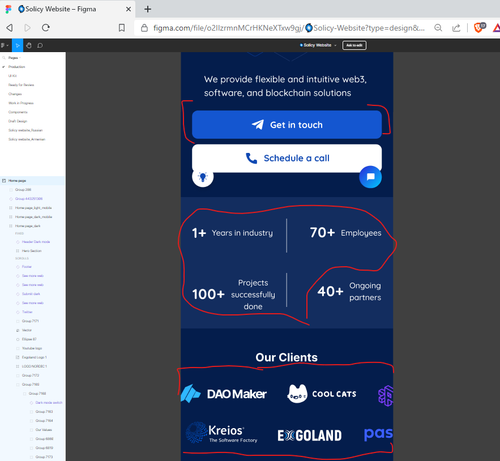Select the Twitter layer
Image resolution: width=500 pixels, height=461 pixels.
tap(27, 312)
